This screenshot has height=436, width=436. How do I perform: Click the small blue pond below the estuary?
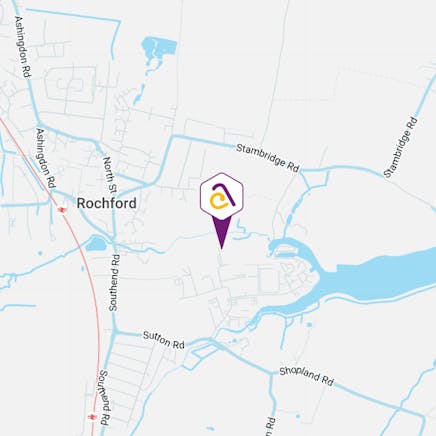309,324
